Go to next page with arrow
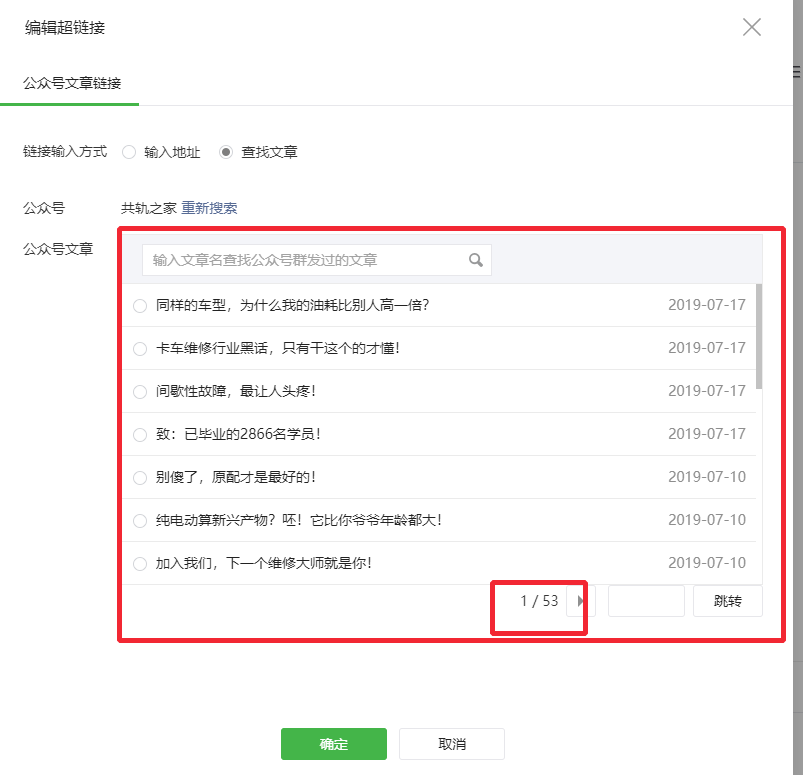Viewport: 803px width, 775px height. click(x=581, y=601)
